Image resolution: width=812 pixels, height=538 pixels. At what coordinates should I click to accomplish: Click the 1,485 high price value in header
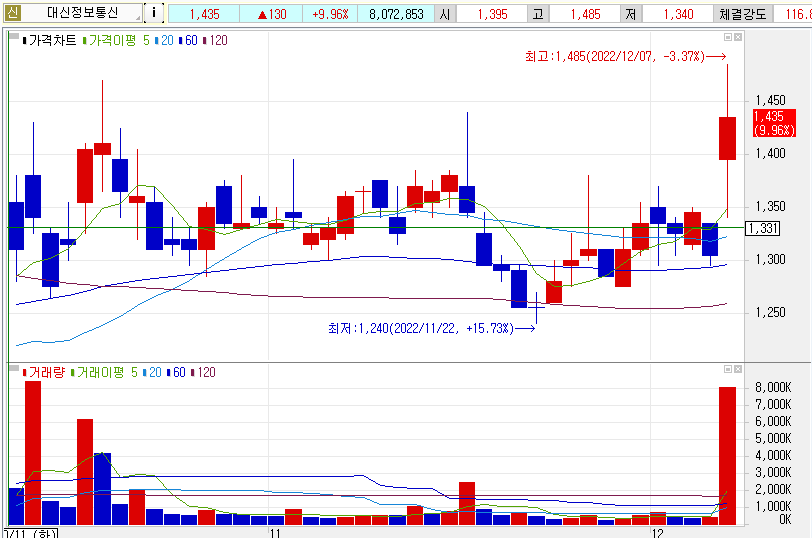585,14
